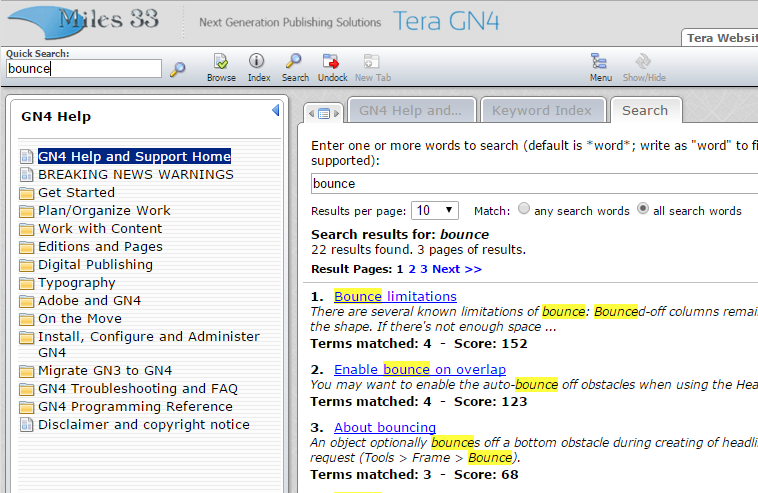Select the 'all search words' radio button
Screen dimensions: 758x493
(642, 208)
